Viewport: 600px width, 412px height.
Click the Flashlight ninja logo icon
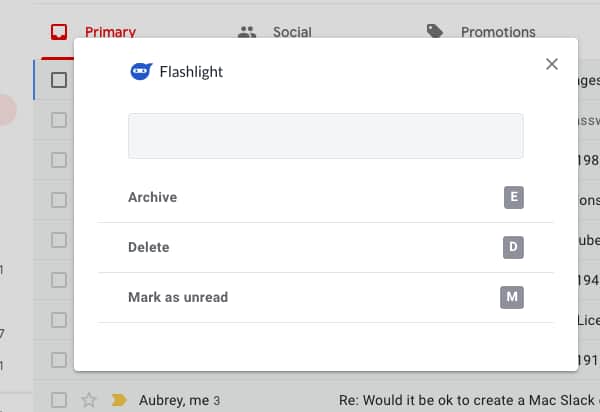pos(141,71)
